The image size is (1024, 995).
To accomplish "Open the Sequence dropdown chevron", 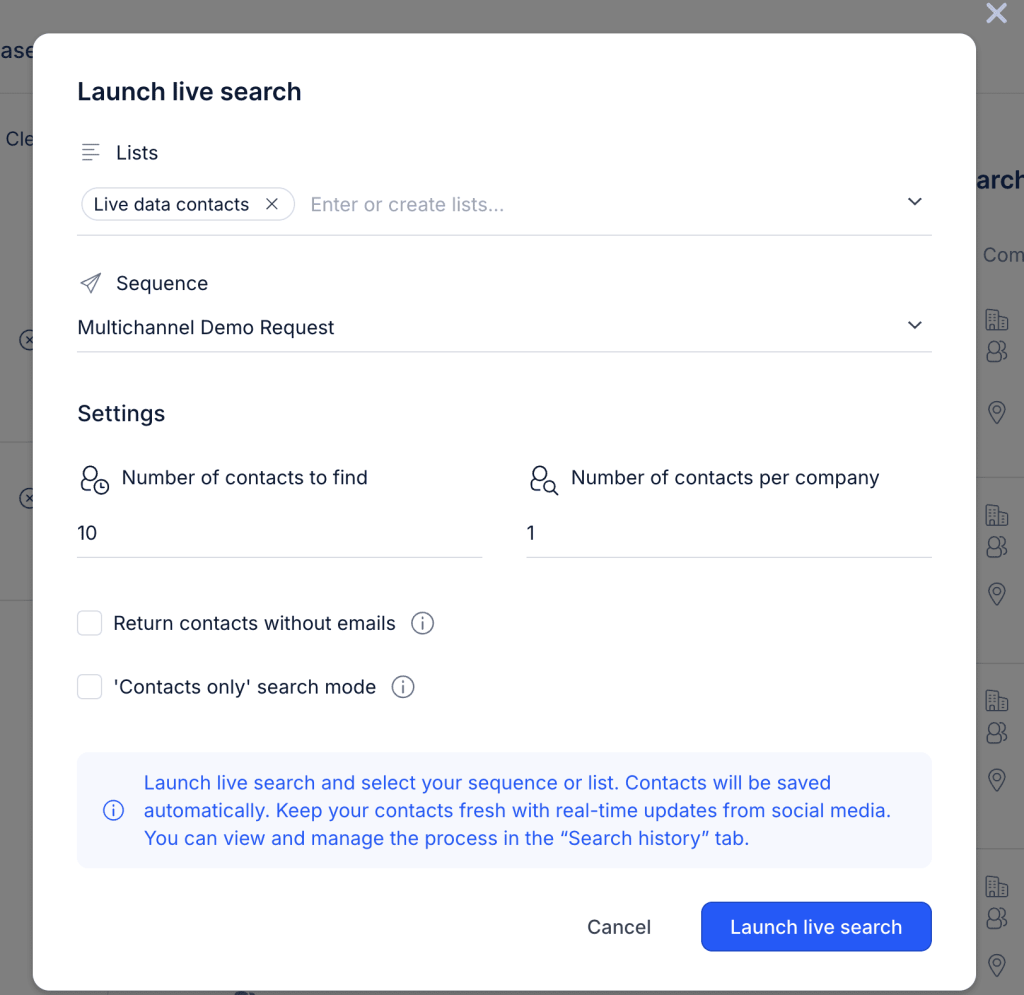I will tap(914, 325).
